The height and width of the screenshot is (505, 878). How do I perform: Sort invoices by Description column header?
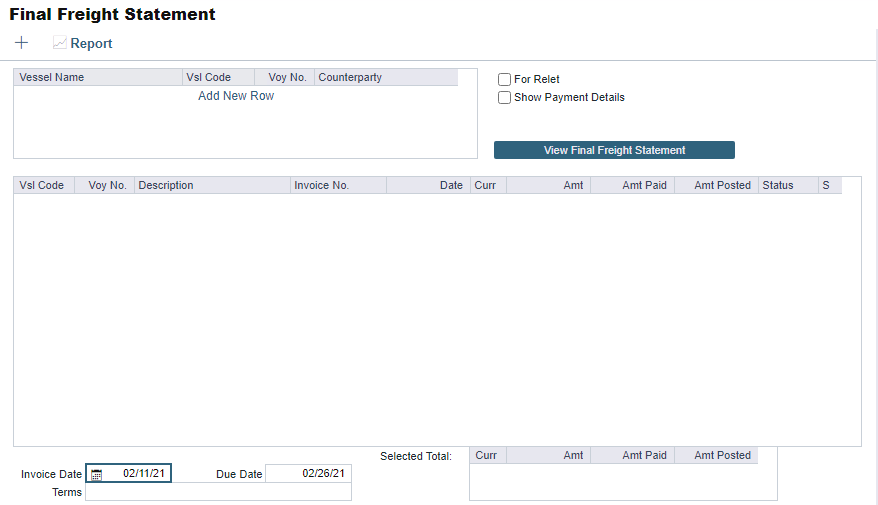(x=212, y=185)
